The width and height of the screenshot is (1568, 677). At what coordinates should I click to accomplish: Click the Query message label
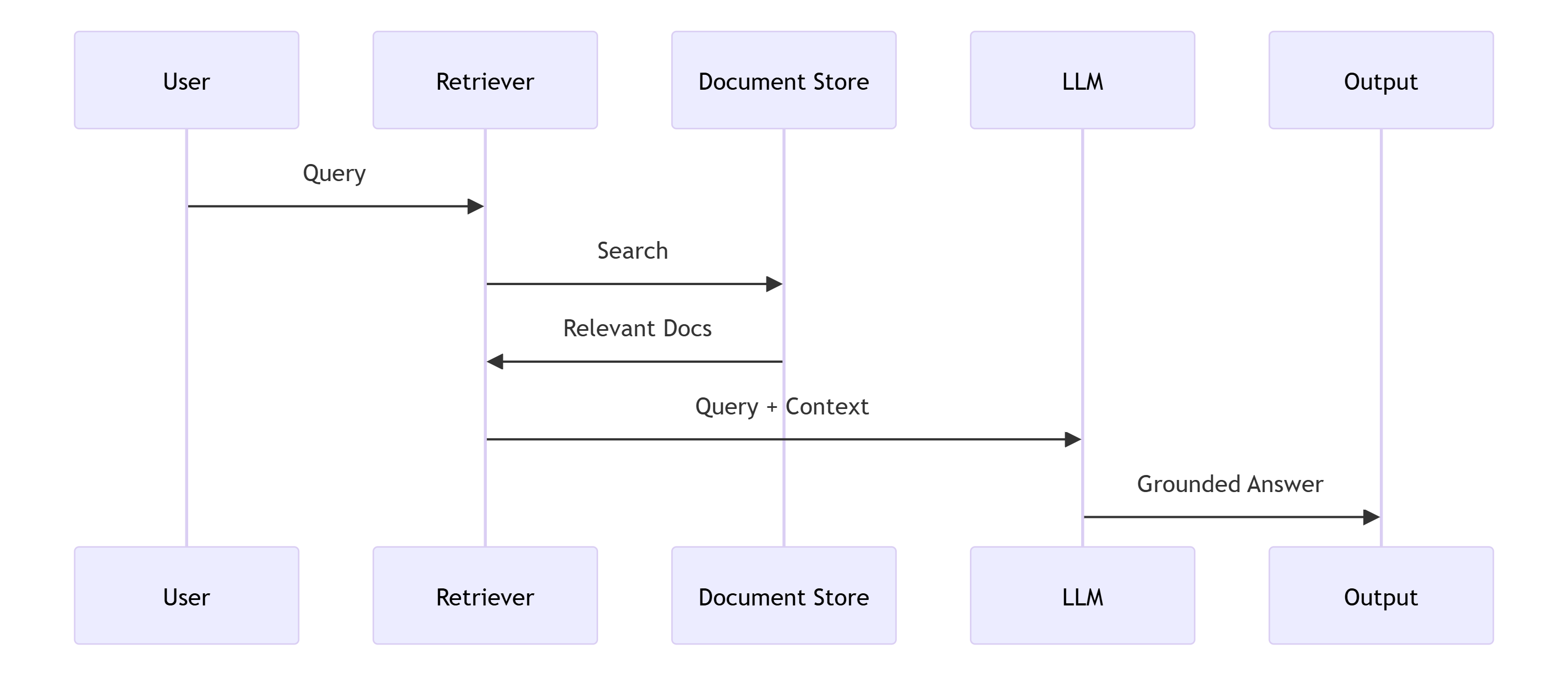point(334,173)
